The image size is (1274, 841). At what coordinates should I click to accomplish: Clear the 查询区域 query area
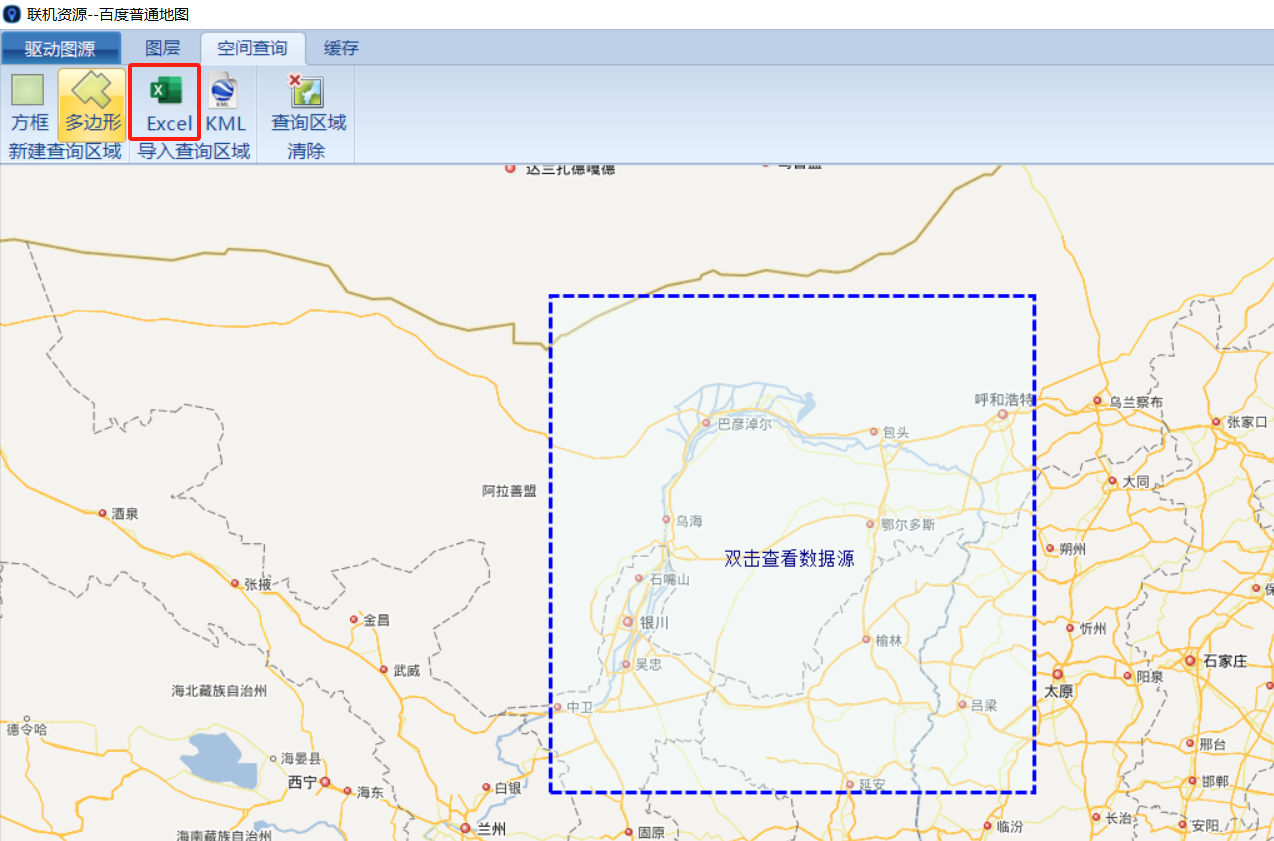coord(308,103)
